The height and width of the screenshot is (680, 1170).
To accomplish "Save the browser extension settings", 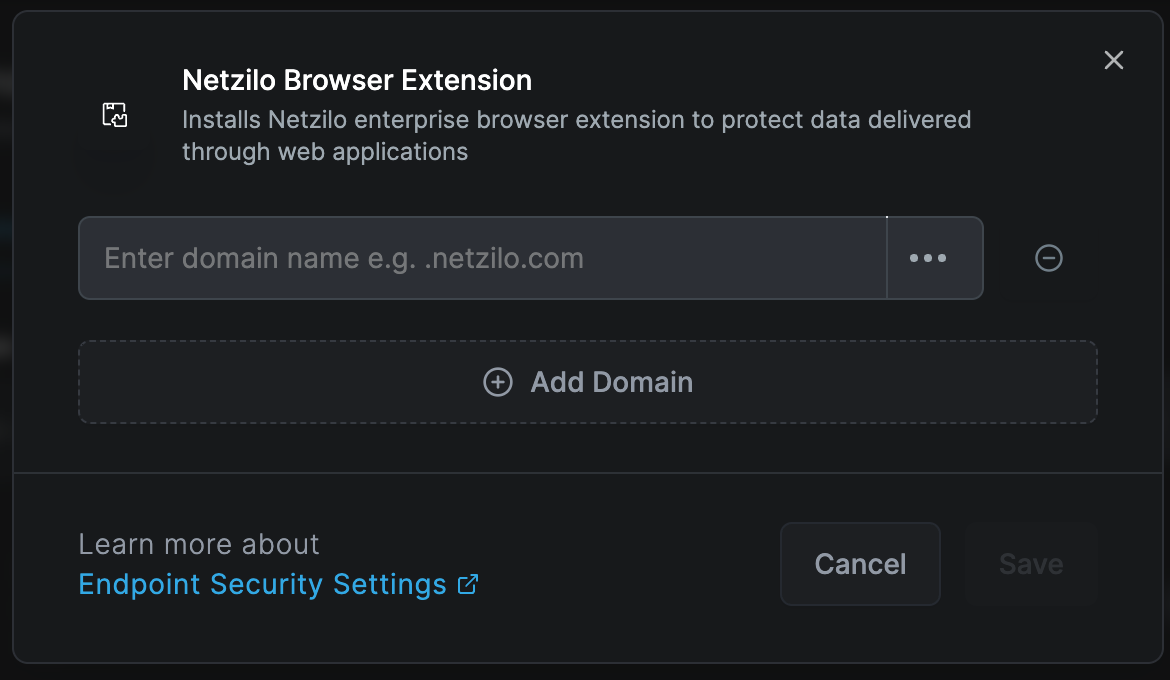I will pyautogui.click(x=1031, y=564).
